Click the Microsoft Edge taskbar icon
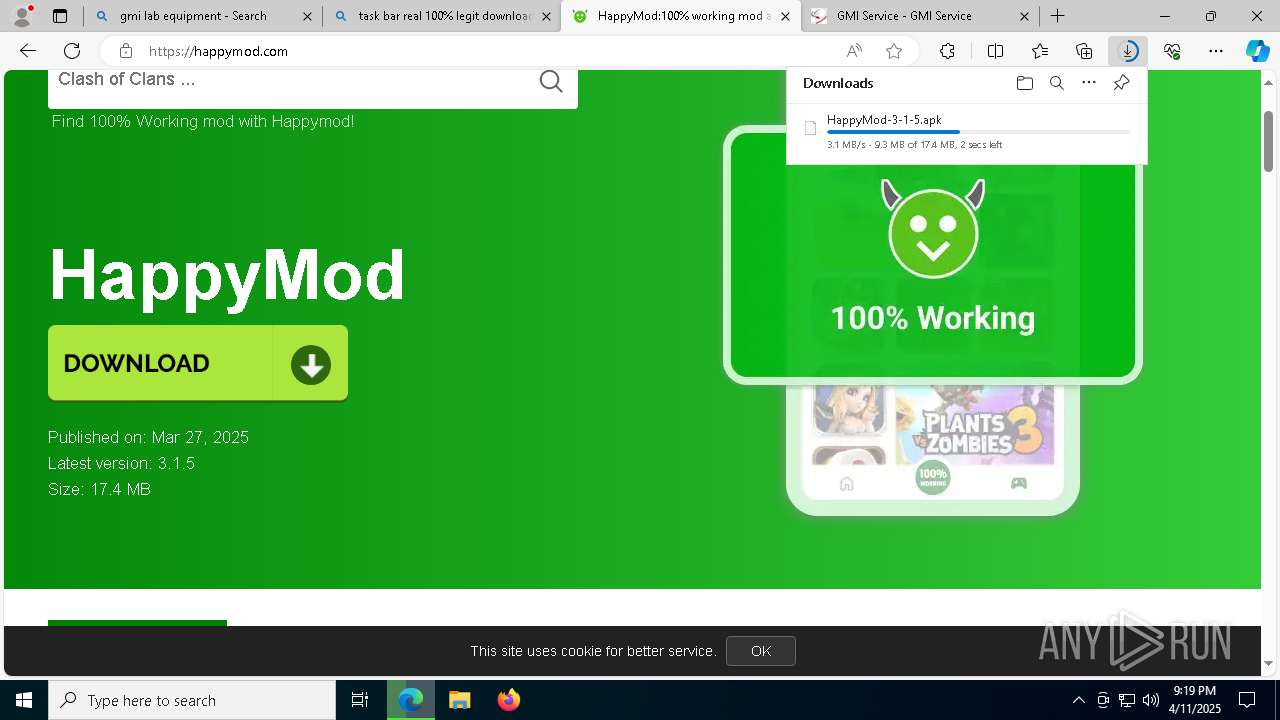The width and height of the screenshot is (1280, 720). pos(411,700)
